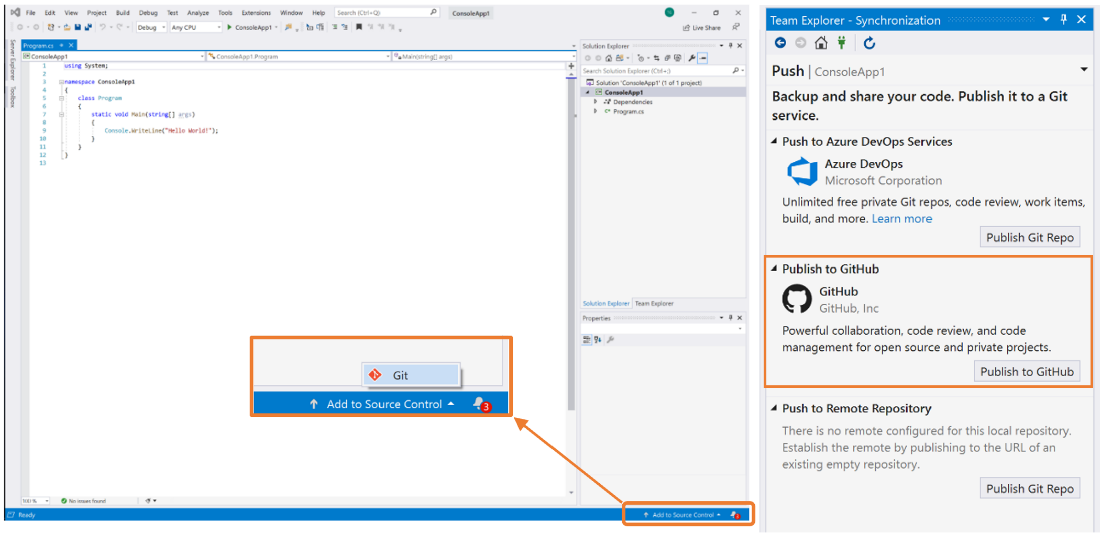
Task: Click the No issues found indicator
Action: point(84,501)
